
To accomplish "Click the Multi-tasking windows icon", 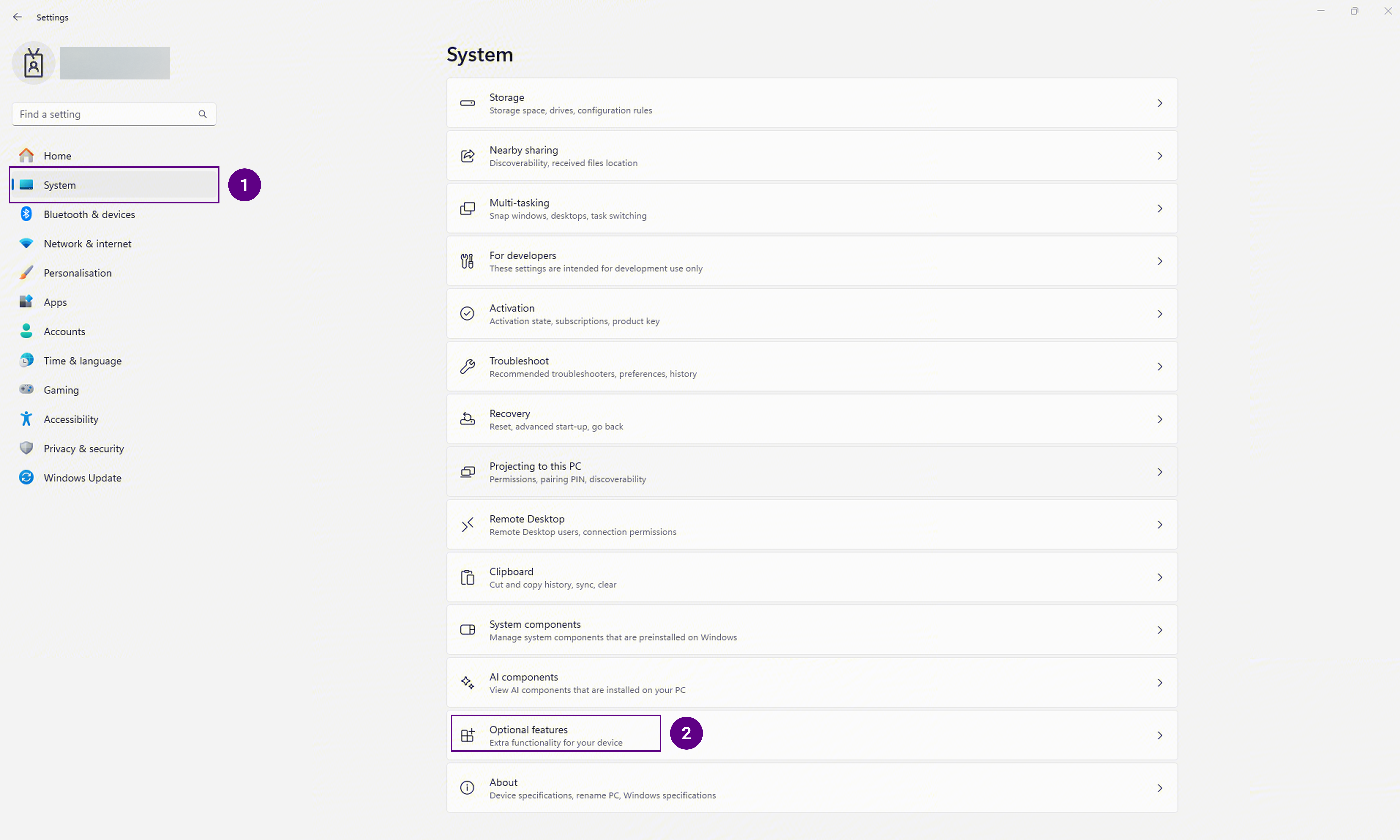I will (467, 208).
